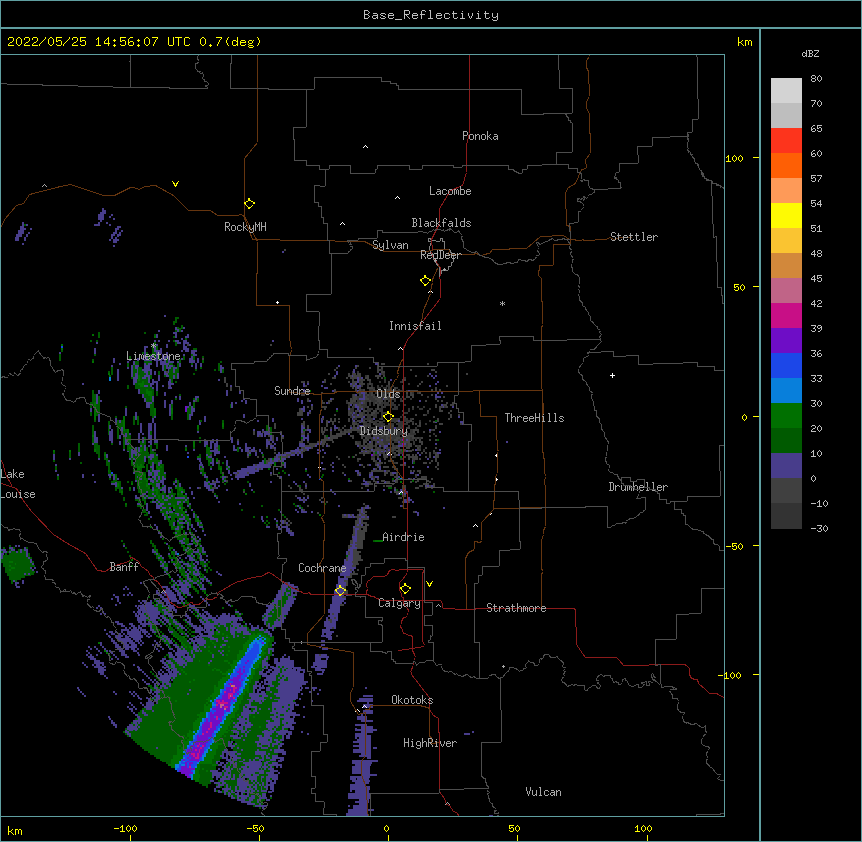The width and height of the screenshot is (862, 842).
Task: Click the Ponoka city label
Action: coord(480,136)
